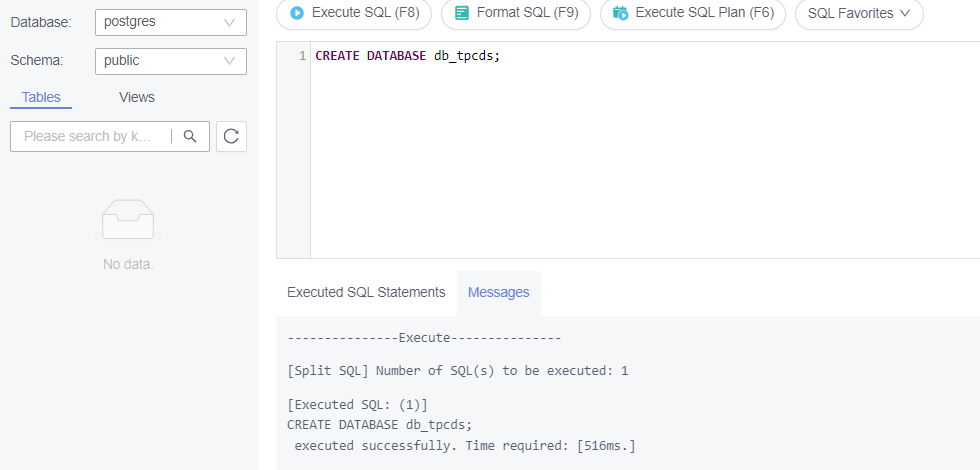Click the magnifier search icon
Screen dimensions: 980x470
(191, 136)
